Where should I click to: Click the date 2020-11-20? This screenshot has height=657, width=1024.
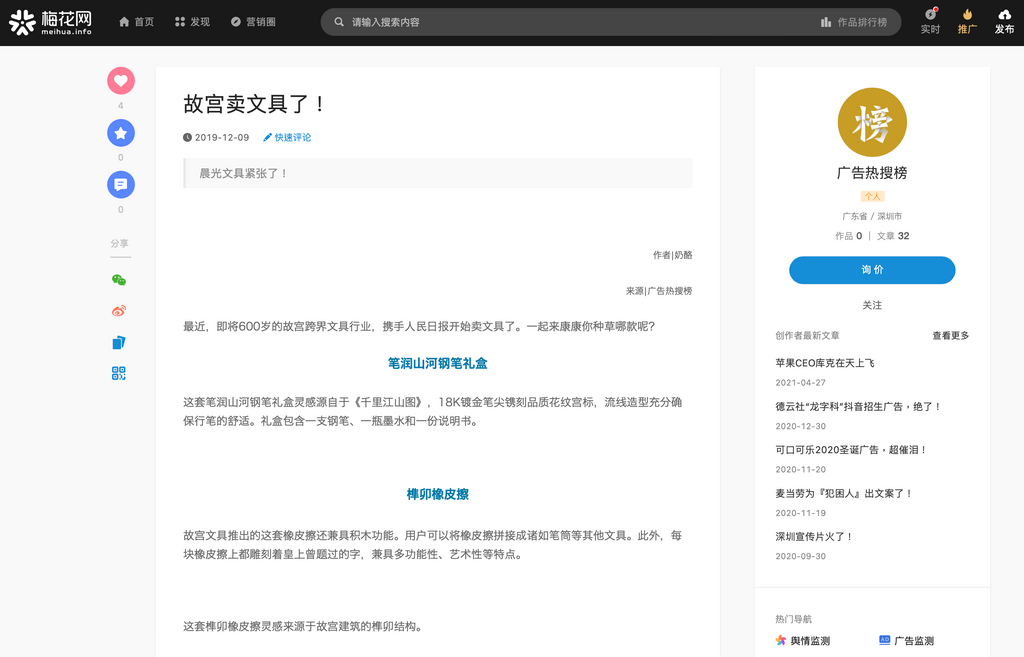click(x=801, y=470)
